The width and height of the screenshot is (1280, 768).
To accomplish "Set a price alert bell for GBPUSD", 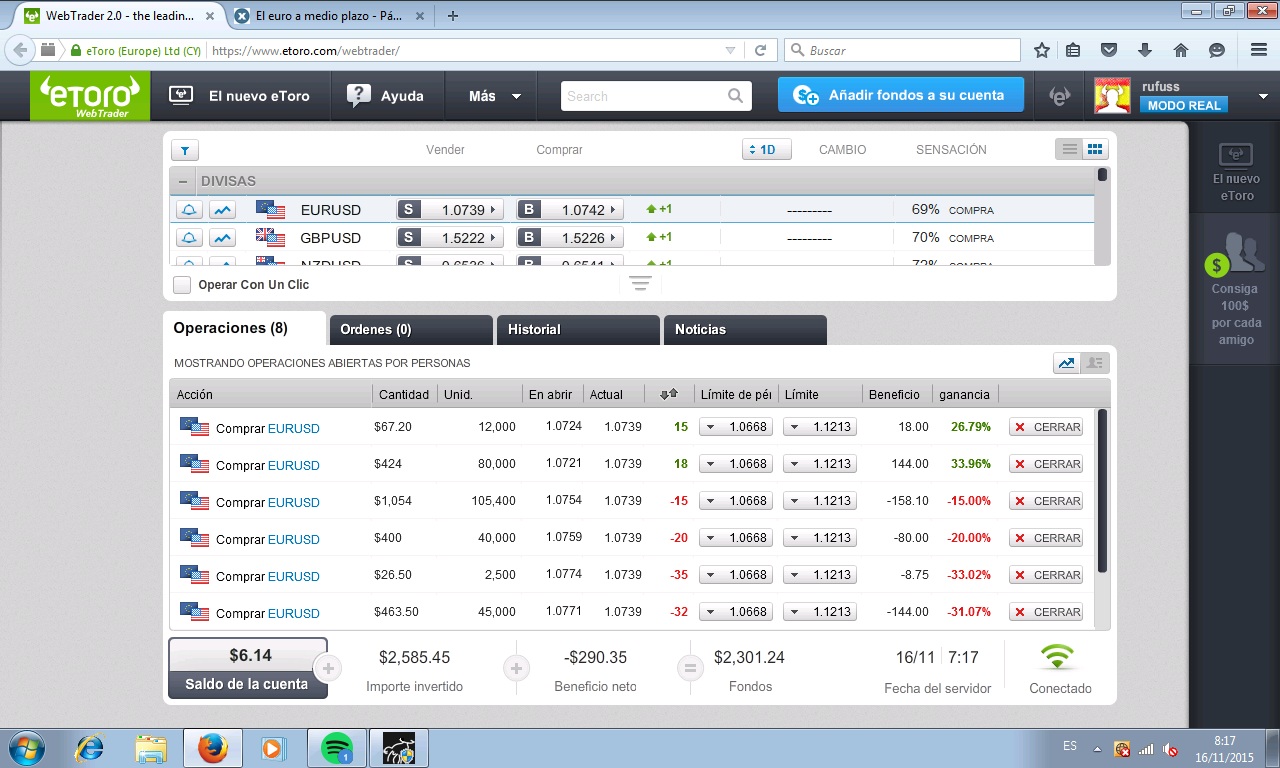I will 189,238.
